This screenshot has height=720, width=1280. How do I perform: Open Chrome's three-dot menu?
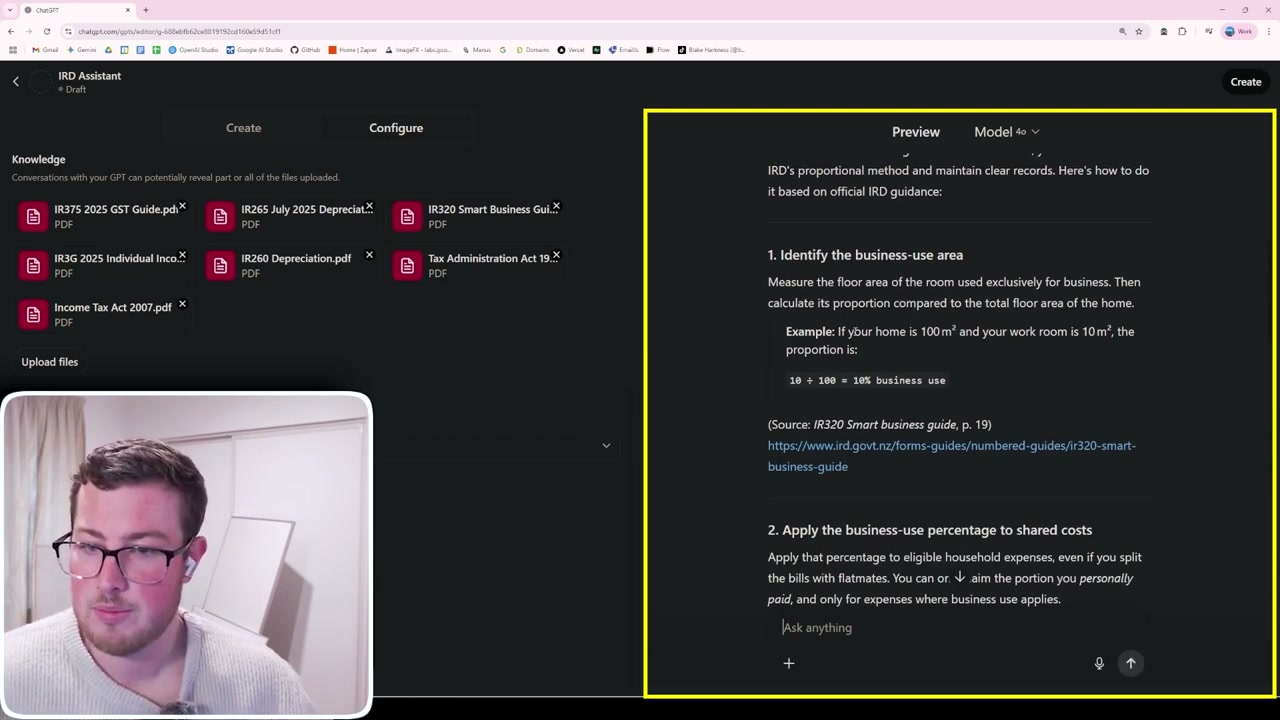point(1267,31)
